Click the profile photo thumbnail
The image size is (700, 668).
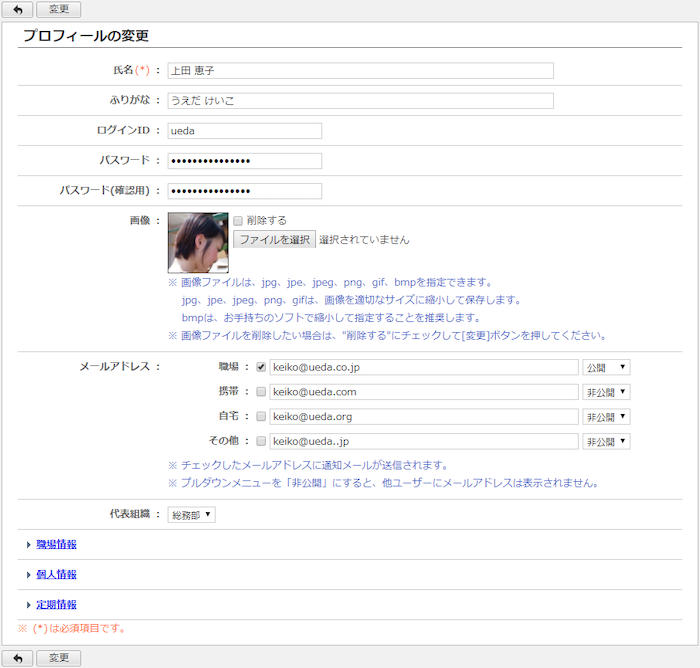tap(198, 243)
